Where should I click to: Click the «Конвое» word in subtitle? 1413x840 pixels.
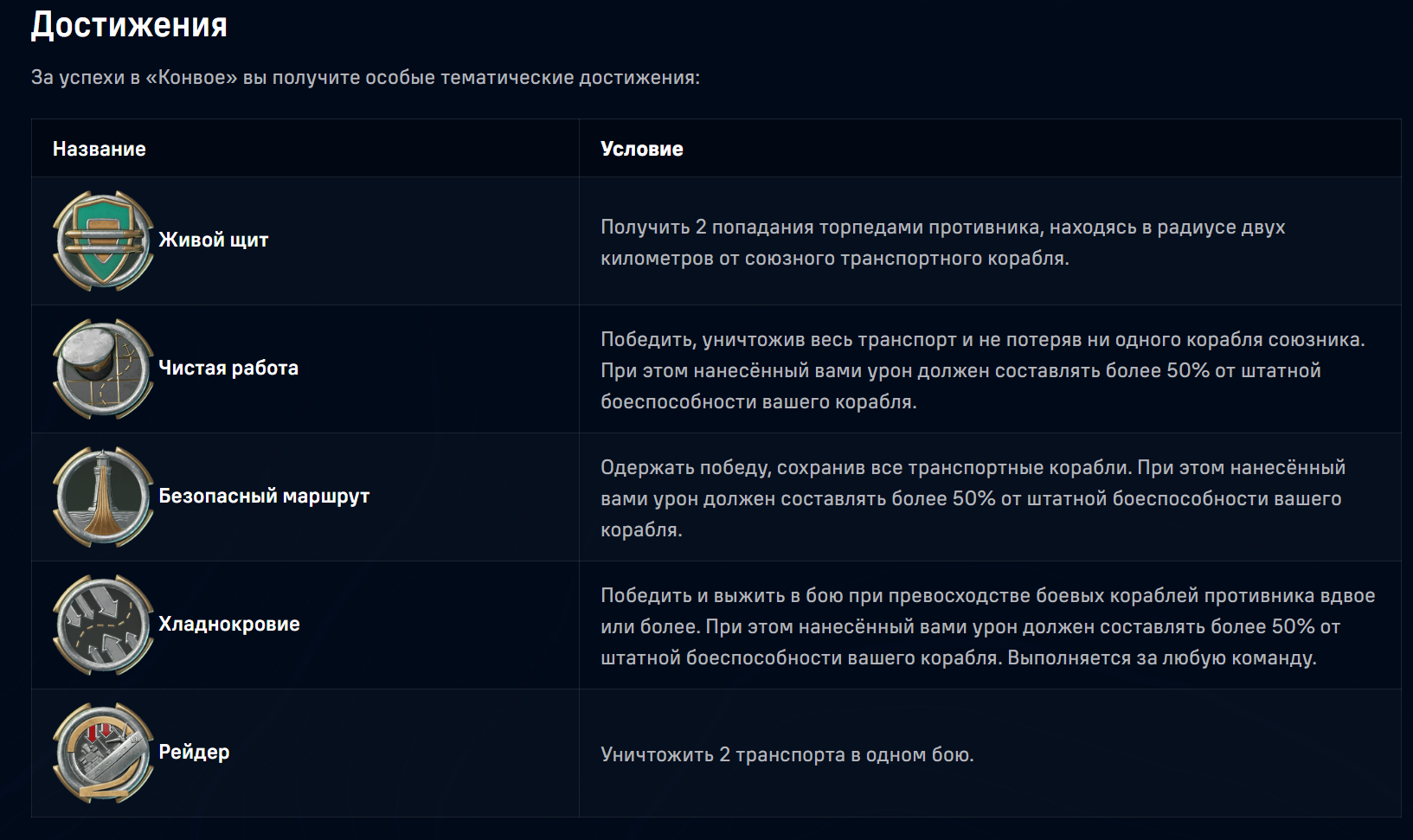191,77
